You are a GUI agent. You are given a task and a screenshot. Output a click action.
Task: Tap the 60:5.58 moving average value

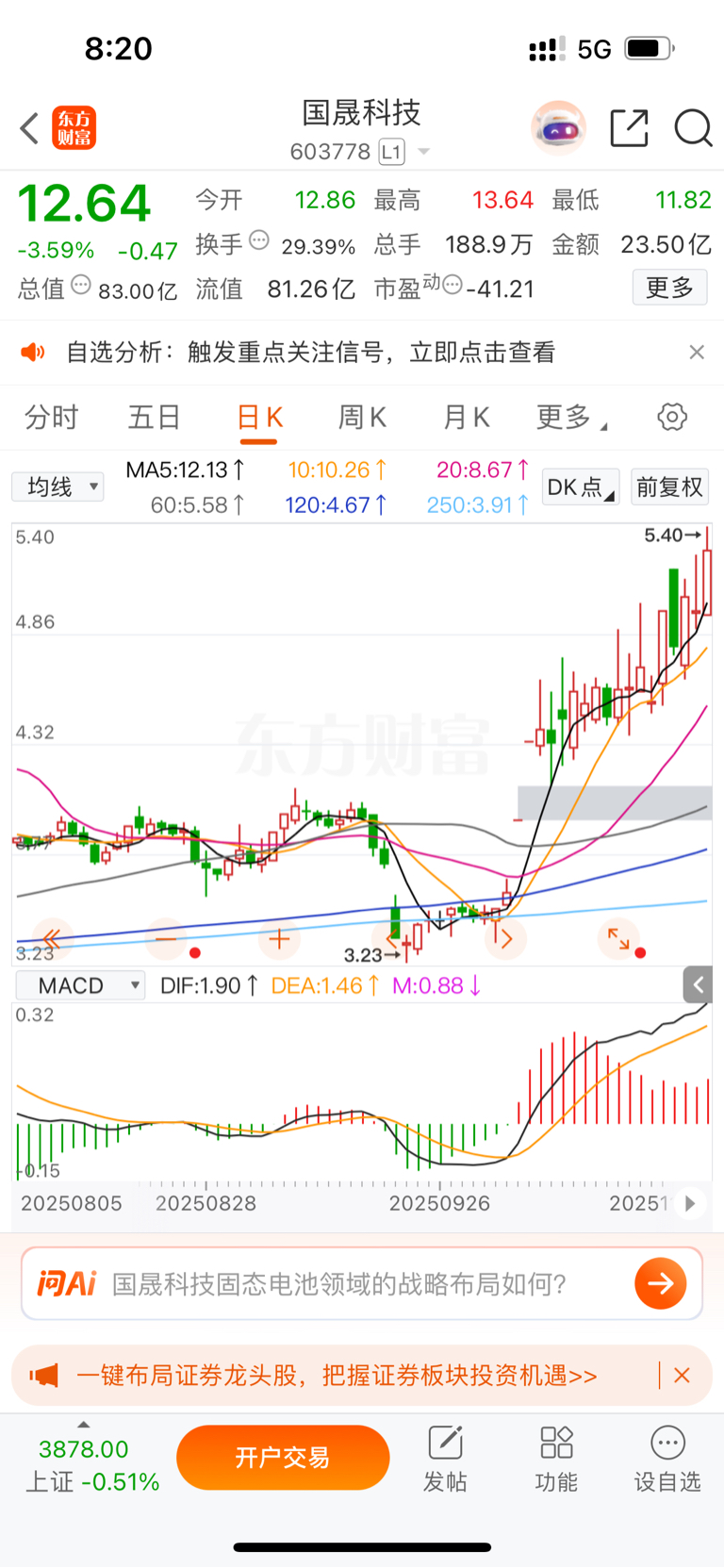[198, 505]
